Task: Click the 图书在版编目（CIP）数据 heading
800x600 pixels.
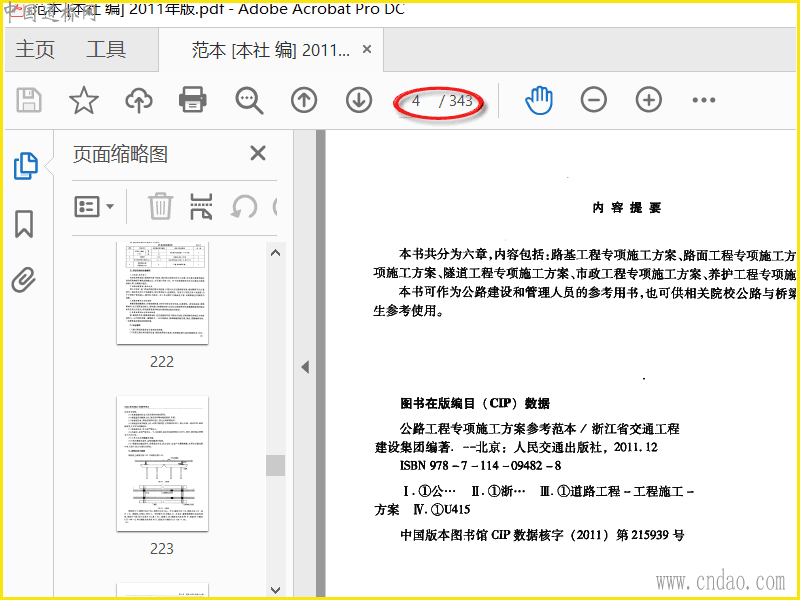Action: (x=474, y=404)
